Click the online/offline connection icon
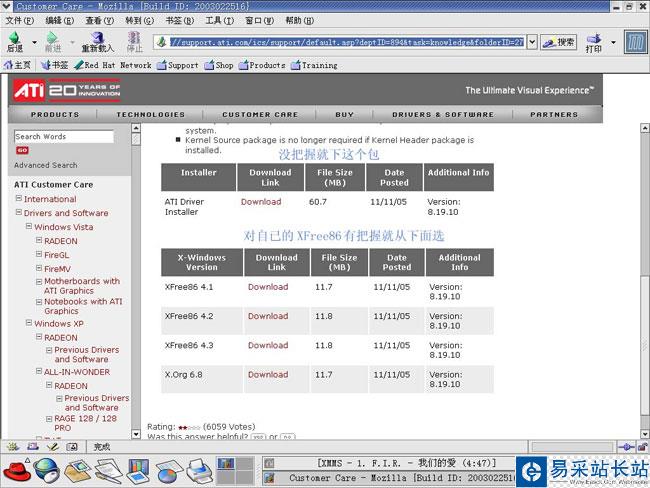 (626, 447)
